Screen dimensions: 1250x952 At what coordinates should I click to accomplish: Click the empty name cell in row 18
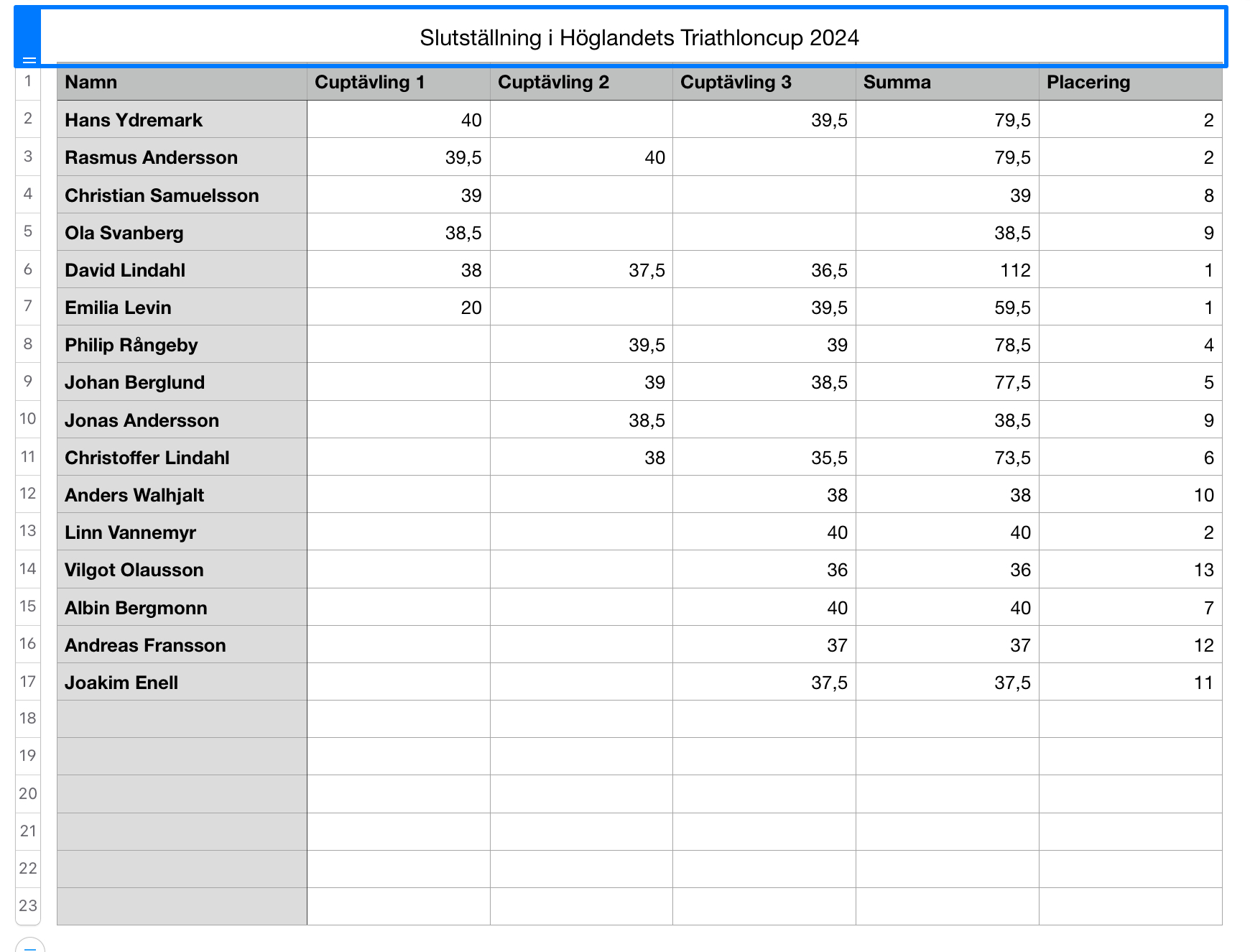click(x=182, y=719)
